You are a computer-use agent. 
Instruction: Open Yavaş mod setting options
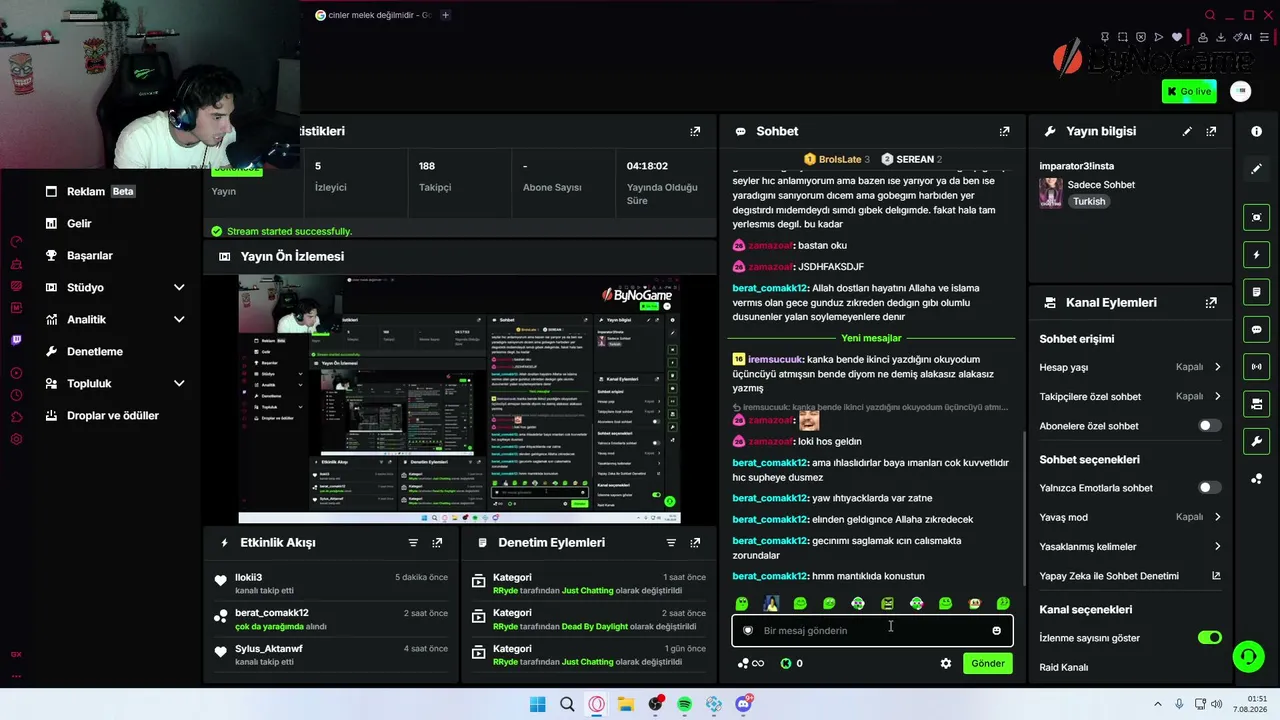[1130, 517]
